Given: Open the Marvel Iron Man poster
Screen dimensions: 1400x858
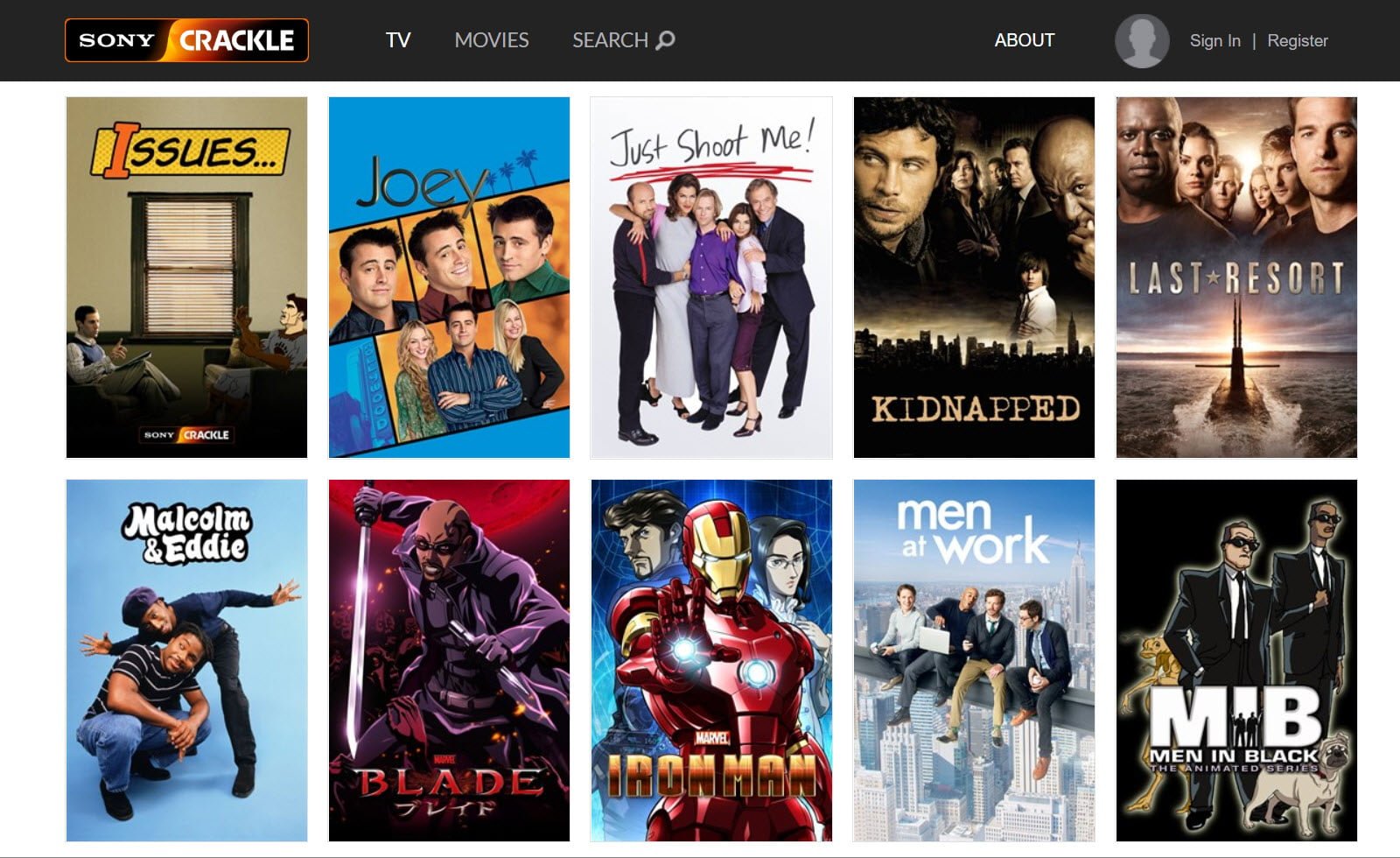Looking at the screenshot, I should point(711,660).
